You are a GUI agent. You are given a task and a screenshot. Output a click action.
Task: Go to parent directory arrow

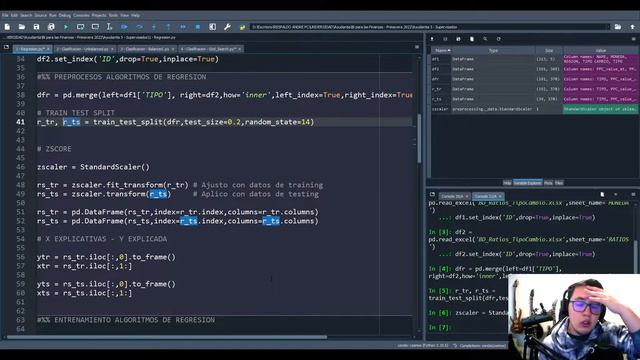(x=632, y=27)
